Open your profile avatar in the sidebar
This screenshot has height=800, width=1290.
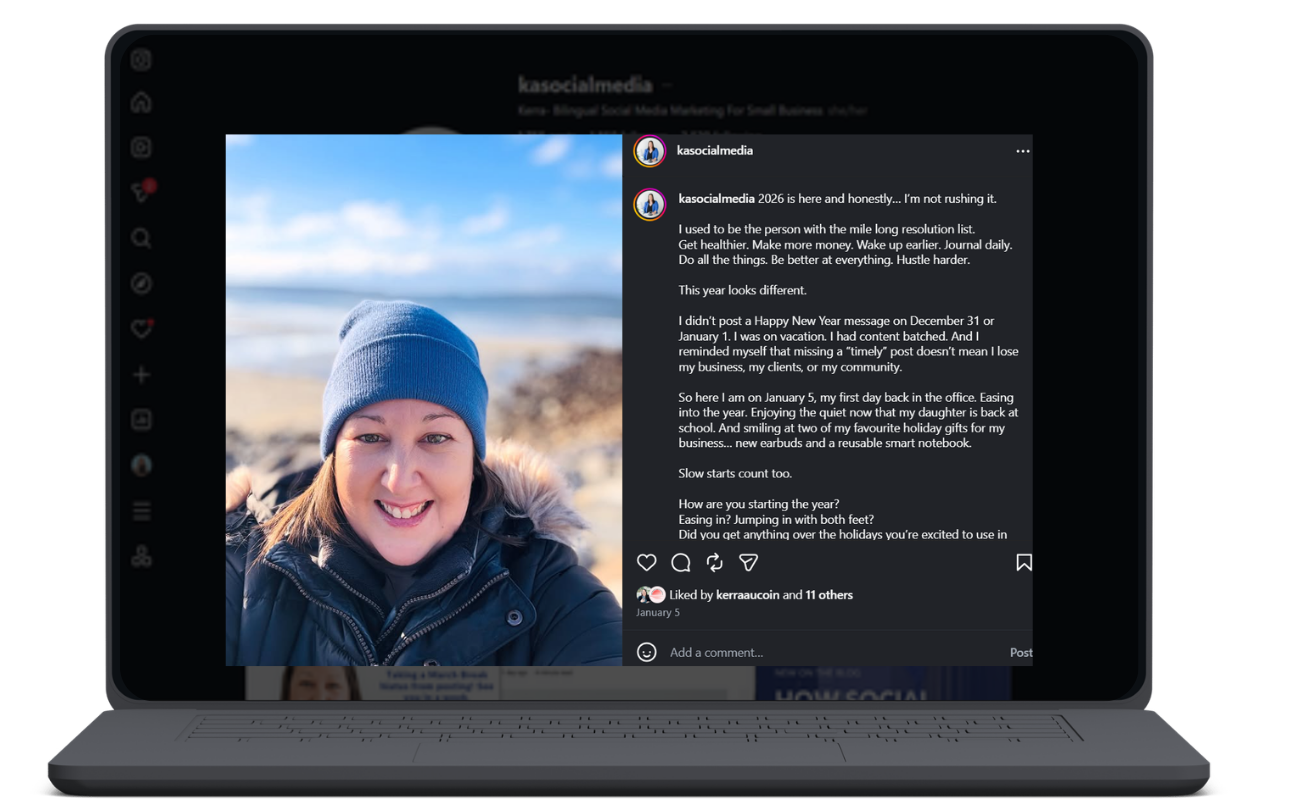coord(141,465)
